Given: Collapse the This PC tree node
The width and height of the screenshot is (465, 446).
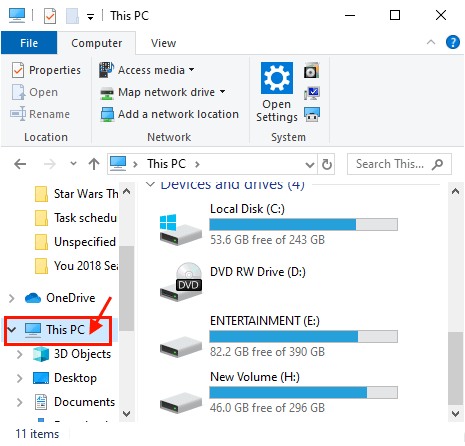Looking at the screenshot, I should click(x=12, y=330).
